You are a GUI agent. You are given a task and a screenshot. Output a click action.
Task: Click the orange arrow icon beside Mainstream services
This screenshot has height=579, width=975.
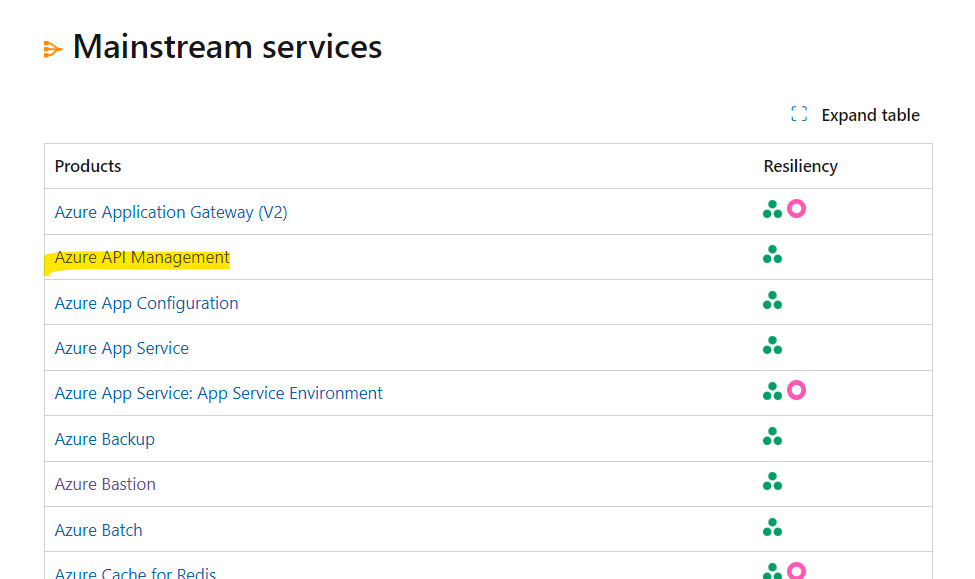53,49
